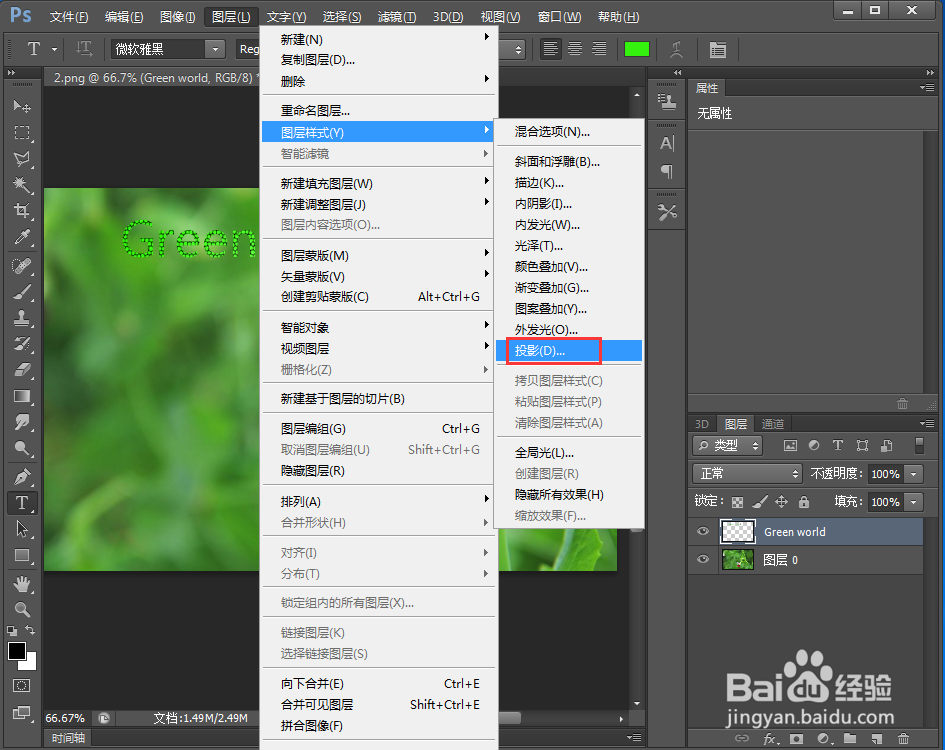Choose 描边(K)... in the submenu
The width and height of the screenshot is (945, 750).
pyautogui.click(x=568, y=183)
